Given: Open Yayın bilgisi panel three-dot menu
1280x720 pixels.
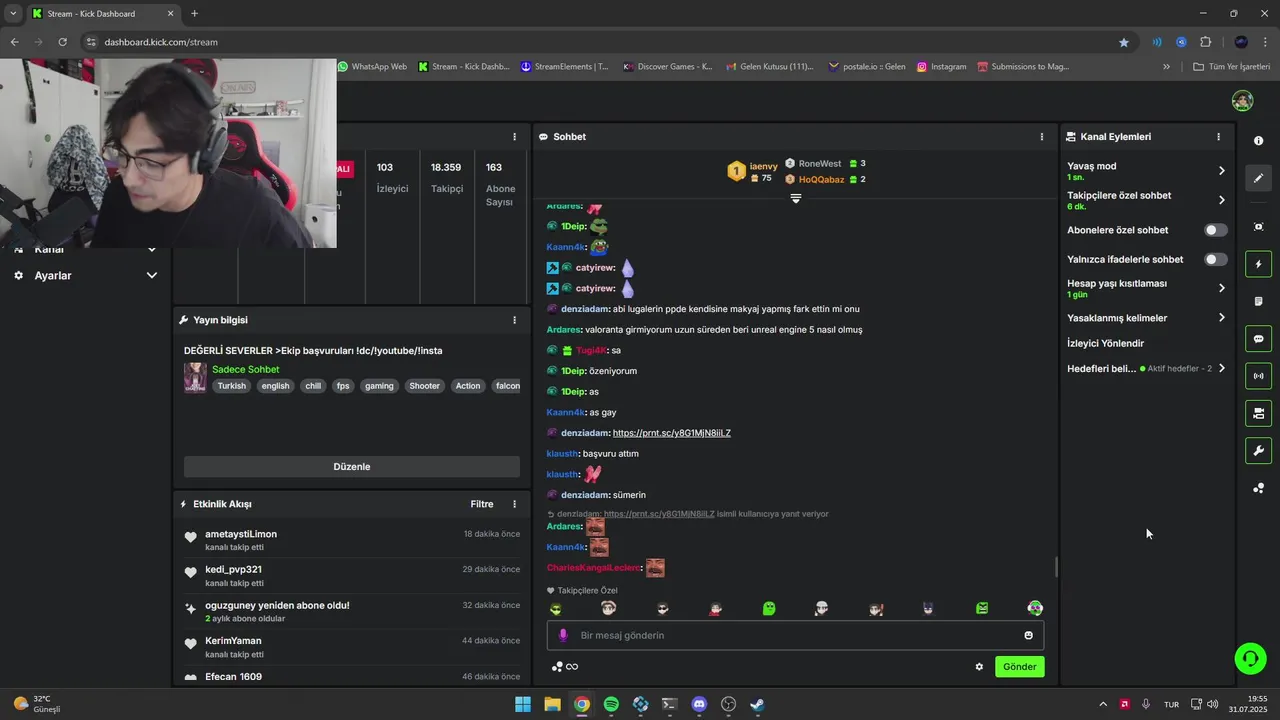Looking at the screenshot, I should pos(515,320).
